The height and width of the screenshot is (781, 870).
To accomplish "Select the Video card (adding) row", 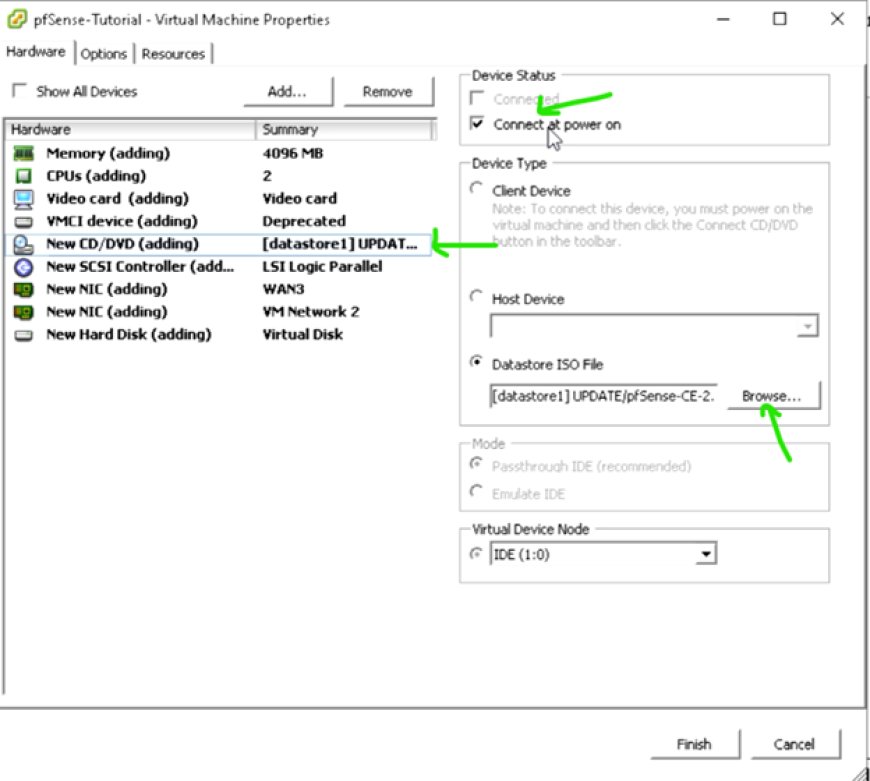I will (219, 199).
